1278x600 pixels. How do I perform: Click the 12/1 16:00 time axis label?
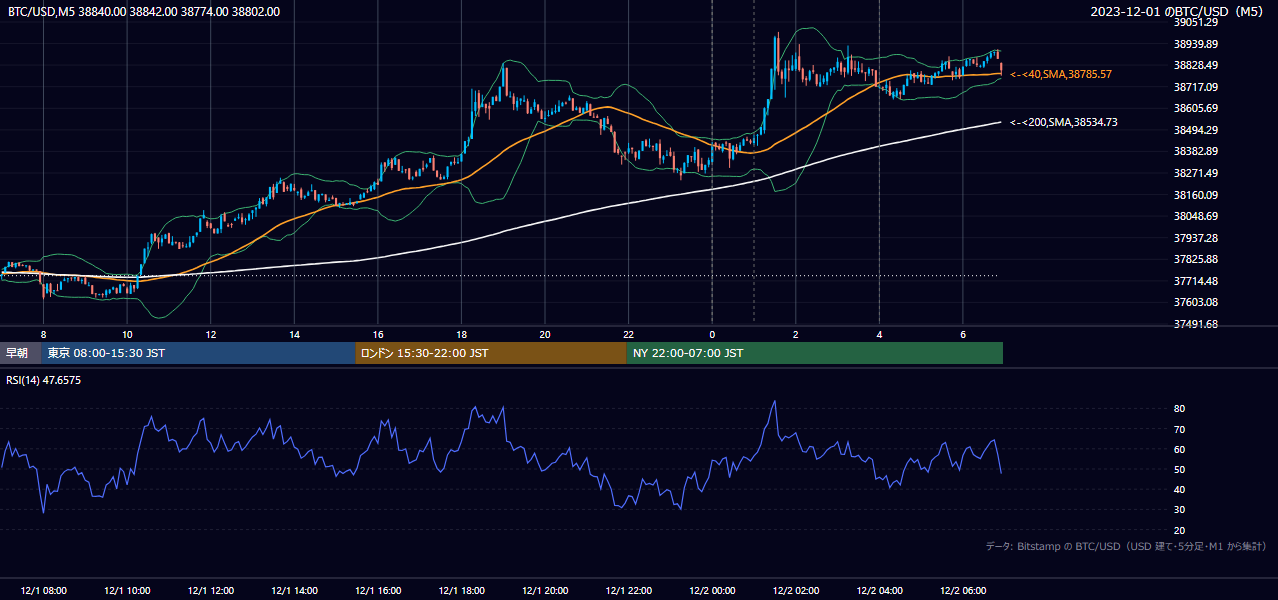[378, 591]
